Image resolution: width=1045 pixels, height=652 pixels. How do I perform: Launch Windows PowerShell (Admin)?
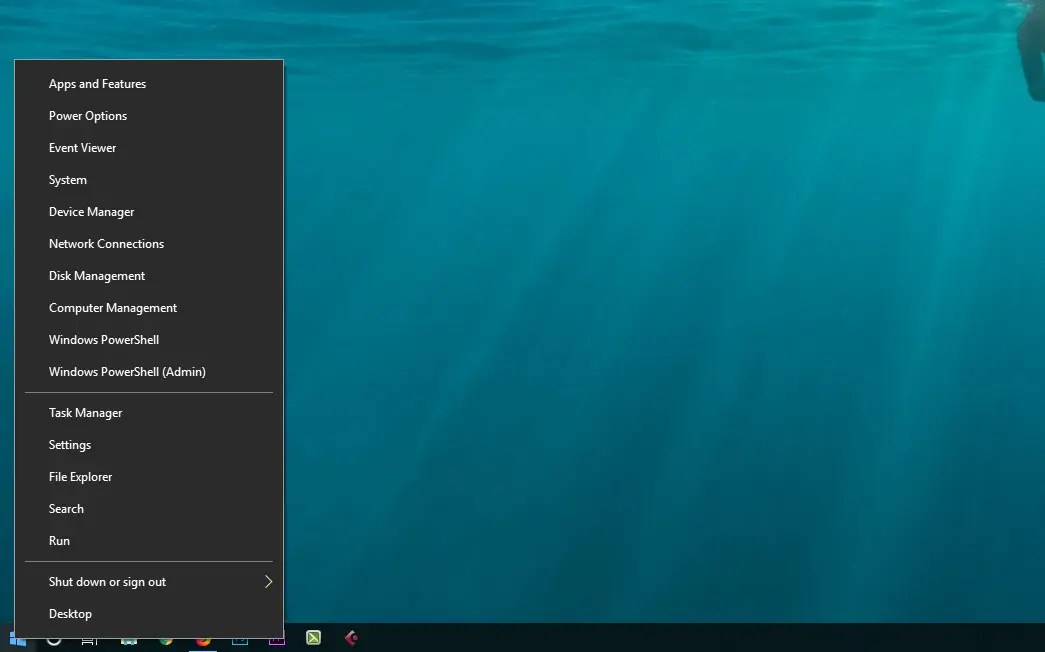click(x=127, y=371)
